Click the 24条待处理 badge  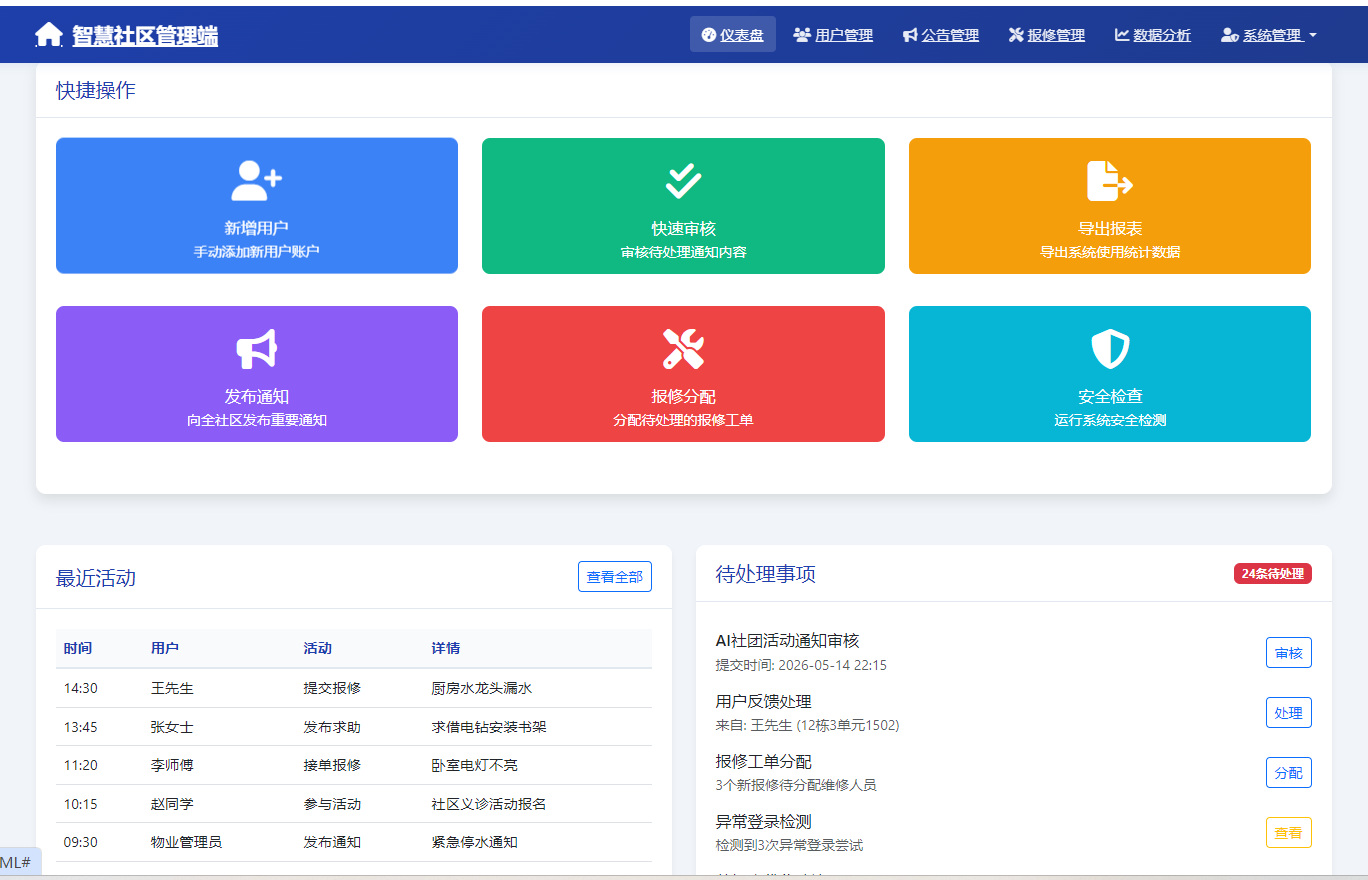(1271, 573)
